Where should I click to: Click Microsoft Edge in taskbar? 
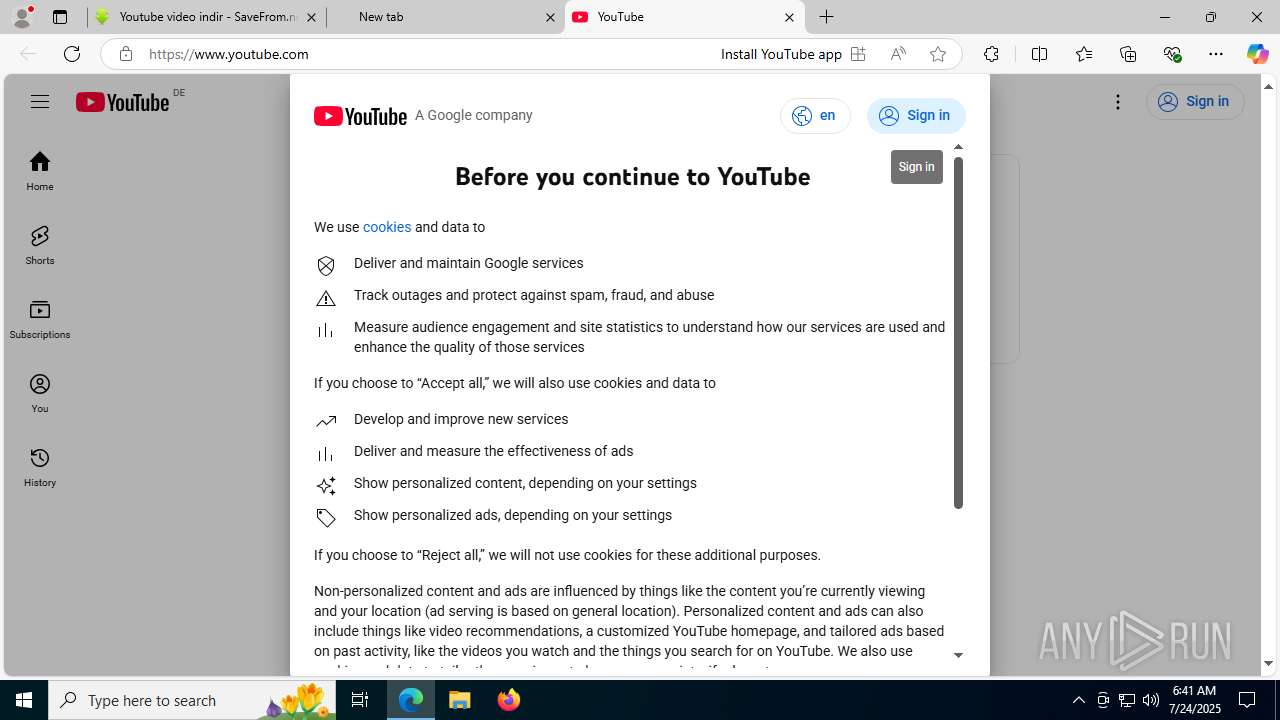pyautogui.click(x=411, y=700)
